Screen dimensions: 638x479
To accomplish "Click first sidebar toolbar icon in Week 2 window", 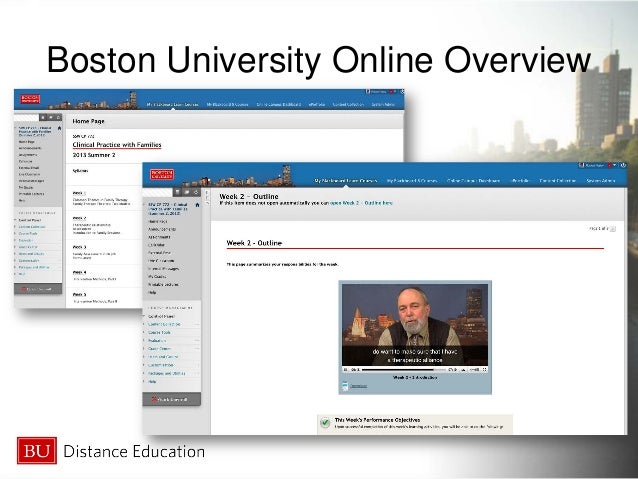I will 178,192.
